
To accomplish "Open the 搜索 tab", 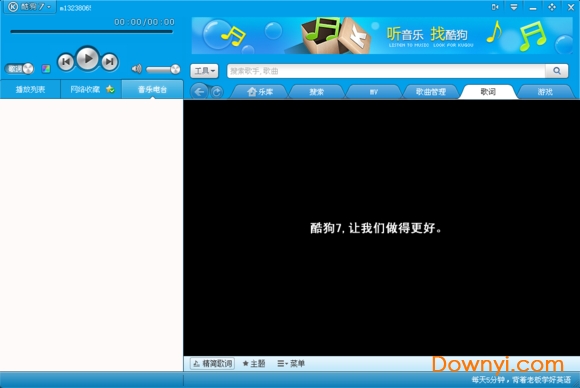I will click(317, 92).
